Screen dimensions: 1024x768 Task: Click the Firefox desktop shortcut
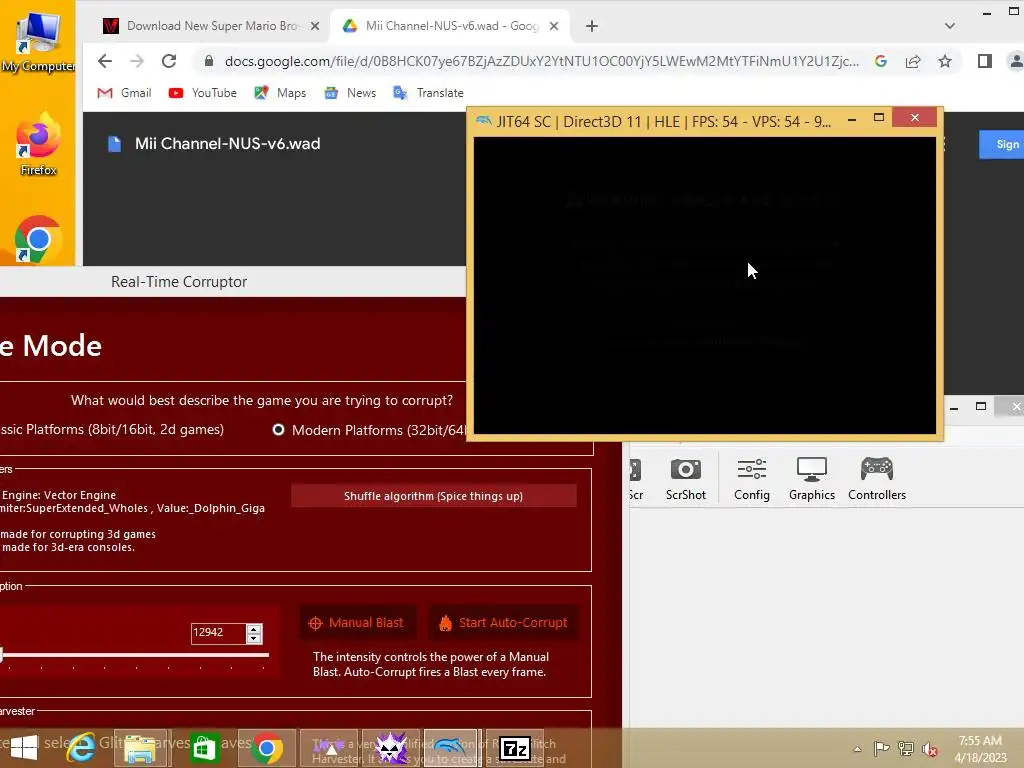click(x=38, y=145)
